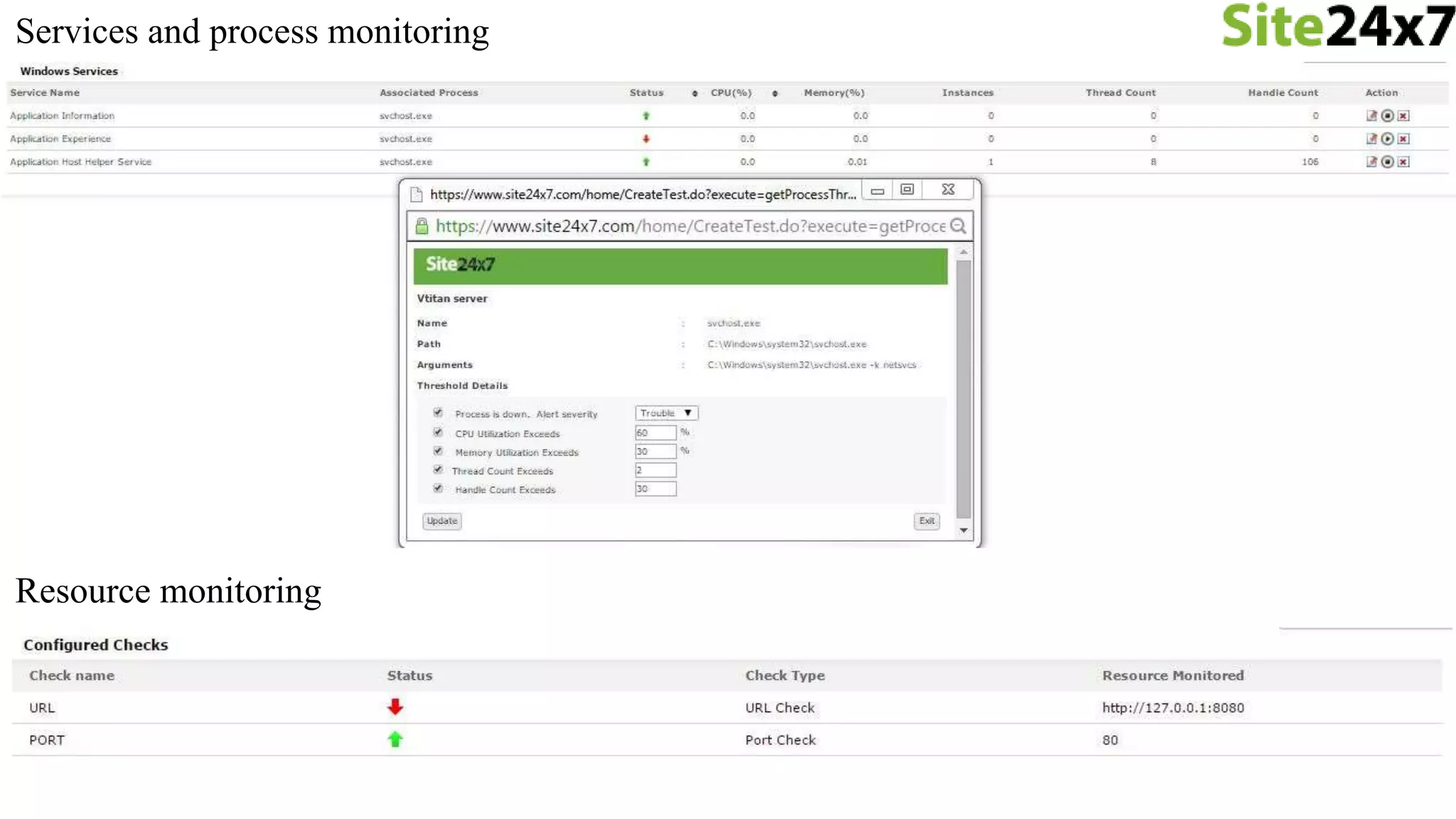This screenshot has height=819, width=1456.
Task: Click the 'http://127.0.0.1:8080' resource value
Action: click(x=1173, y=708)
